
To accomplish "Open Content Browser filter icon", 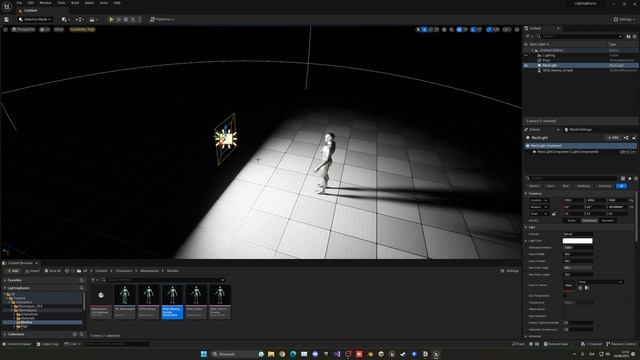I will 93,280.
